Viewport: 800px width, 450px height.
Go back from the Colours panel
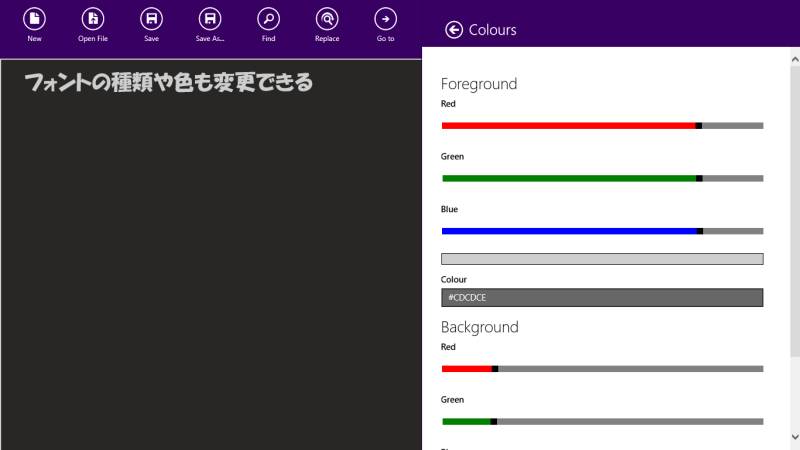454,30
